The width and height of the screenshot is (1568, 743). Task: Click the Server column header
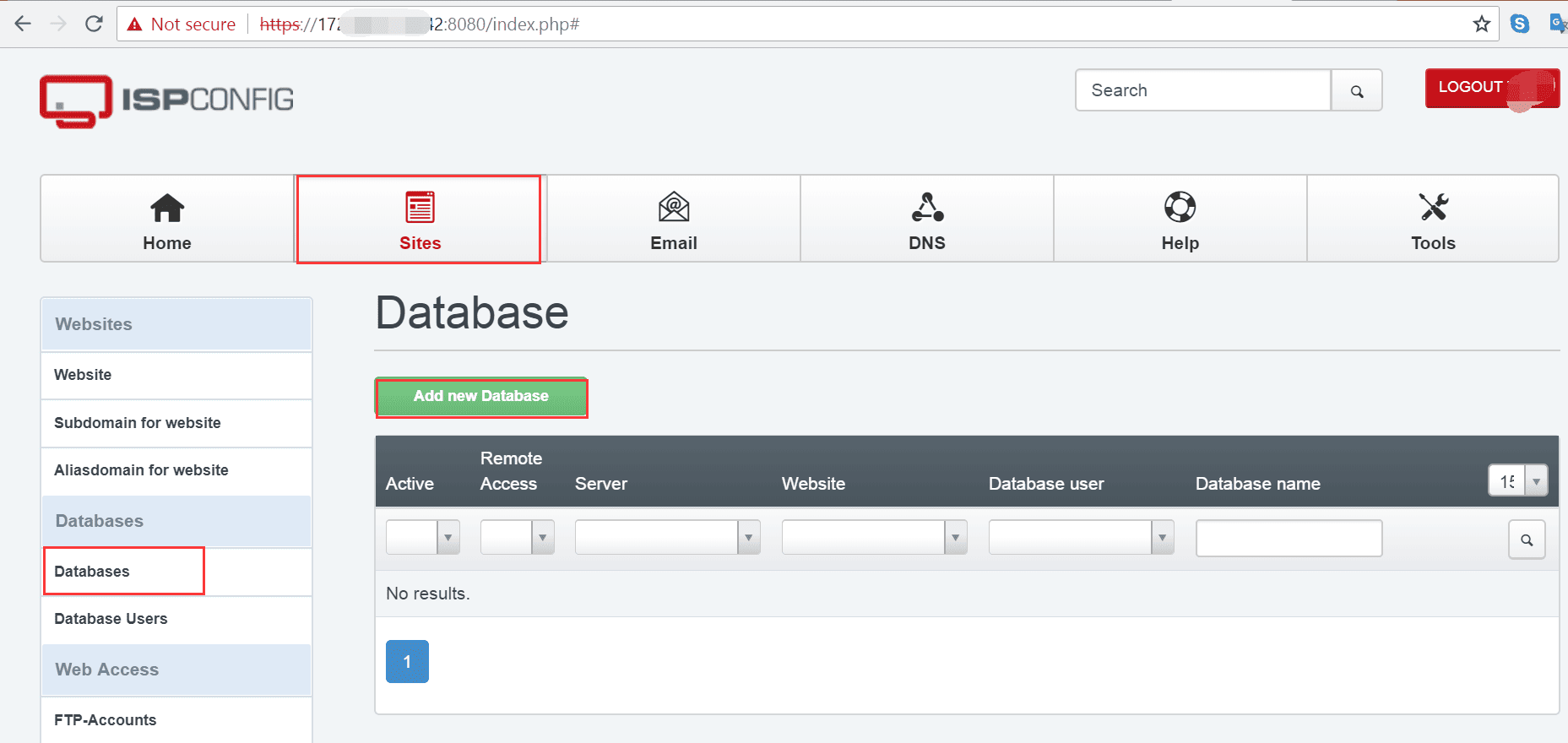601,484
